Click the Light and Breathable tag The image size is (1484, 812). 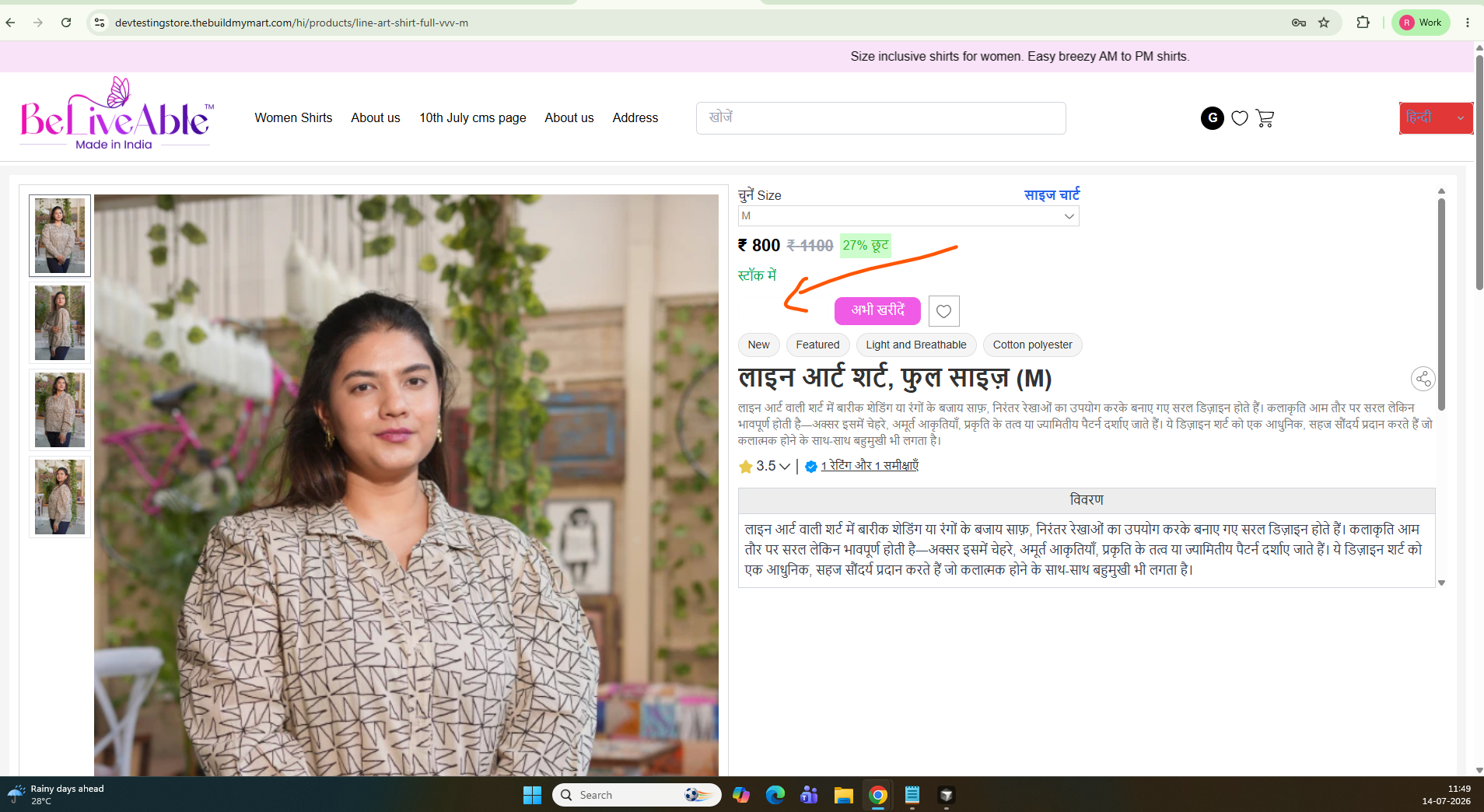coord(916,345)
